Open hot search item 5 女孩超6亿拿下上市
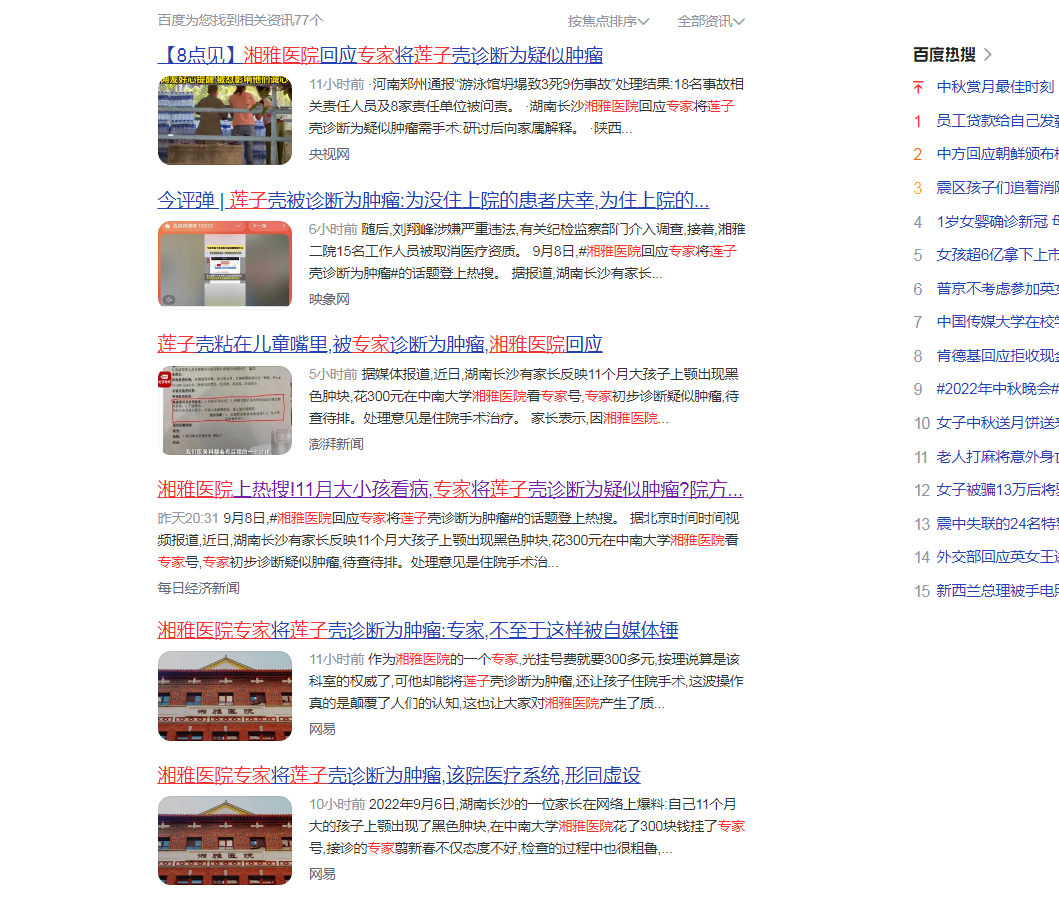 pyautogui.click(x=997, y=255)
